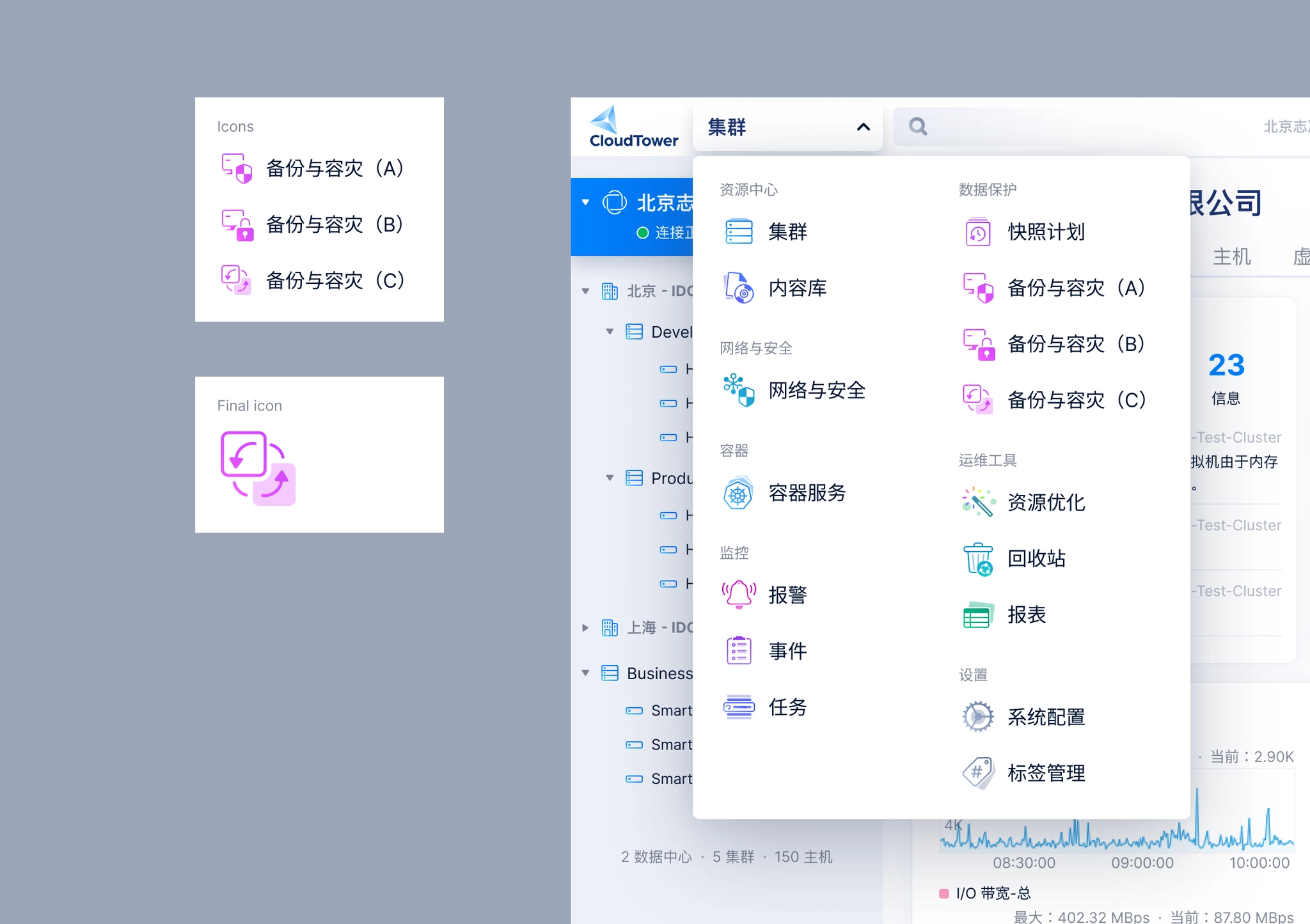Viewport: 1310px width, 924px height.
Task: Switch to the 主机 tab
Action: point(1231,257)
